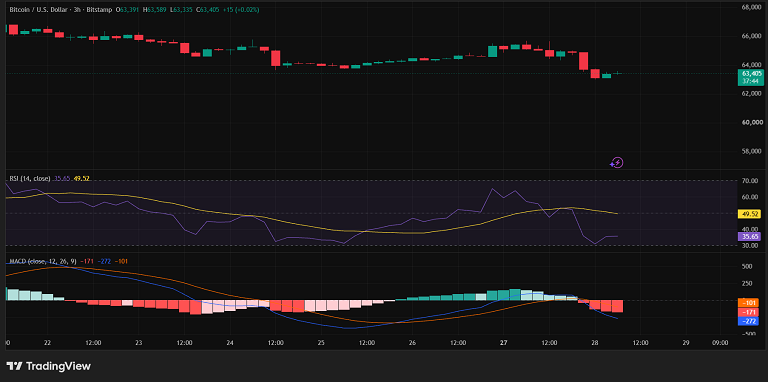Click the 70.00 RSI axis level
The image size is (768, 382).
[750, 181]
